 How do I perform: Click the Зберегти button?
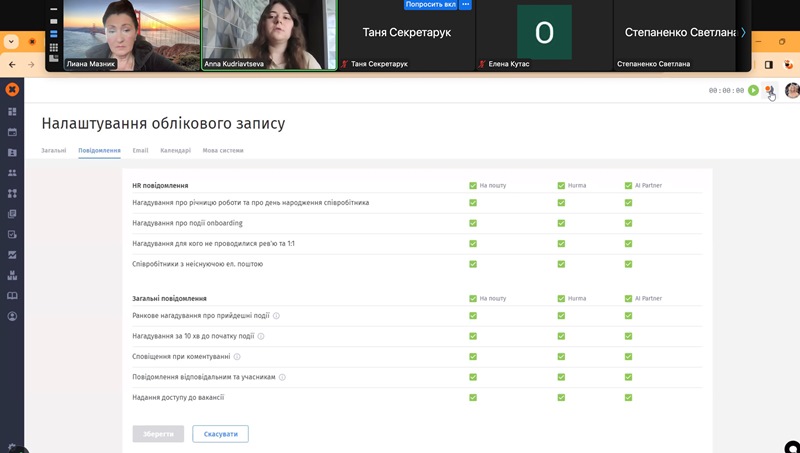point(158,434)
